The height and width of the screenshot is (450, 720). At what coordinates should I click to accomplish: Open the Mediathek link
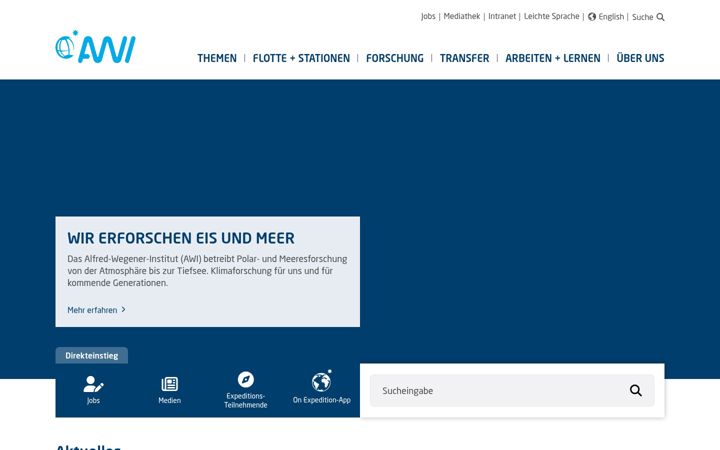(461, 17)
